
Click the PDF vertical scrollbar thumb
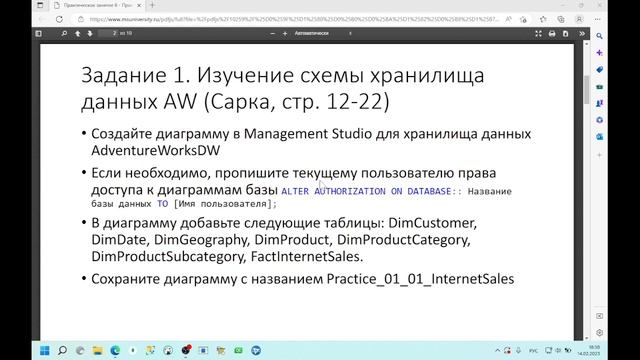587,89
